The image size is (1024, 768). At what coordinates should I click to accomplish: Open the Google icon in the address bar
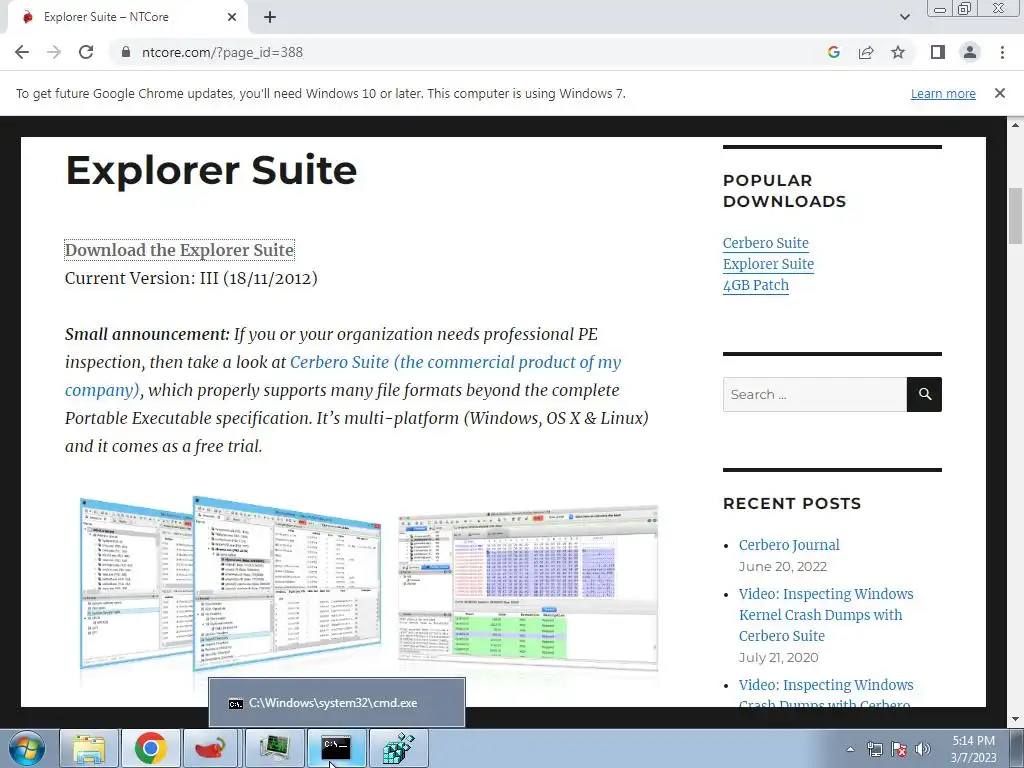[833, 52]
